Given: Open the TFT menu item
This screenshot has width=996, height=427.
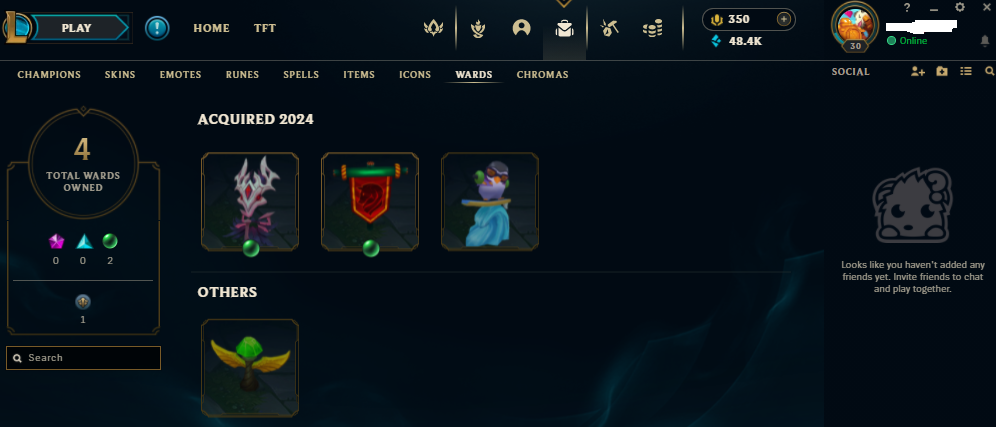Looking at the screenshot, I should coord(265,29).
